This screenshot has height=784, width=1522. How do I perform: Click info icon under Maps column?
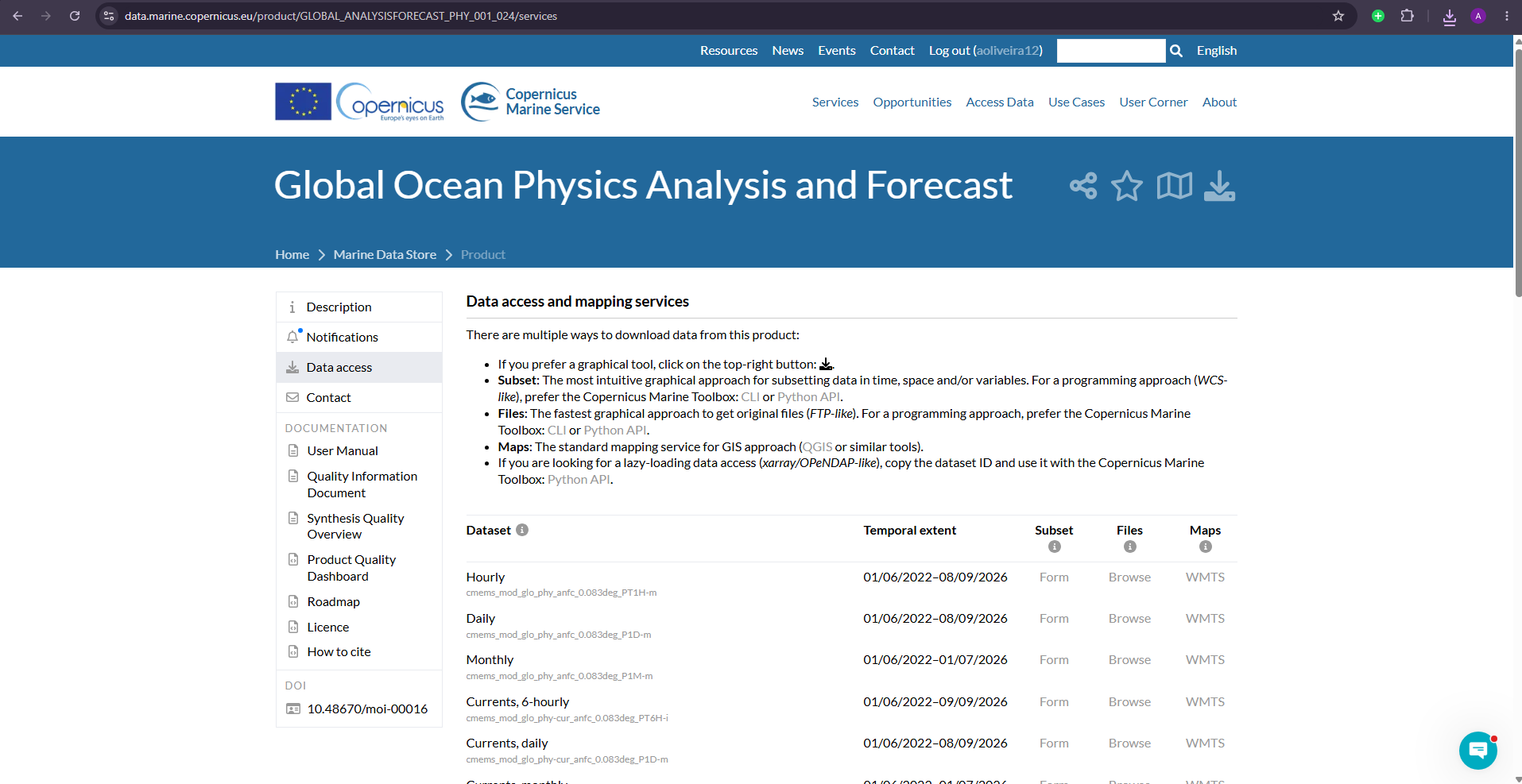[x=1206, y=546]
